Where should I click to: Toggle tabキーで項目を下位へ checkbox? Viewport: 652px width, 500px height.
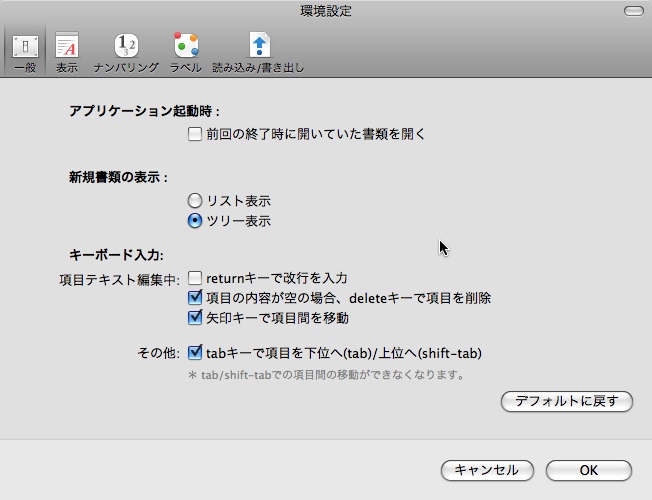click(x=196, y=352)
